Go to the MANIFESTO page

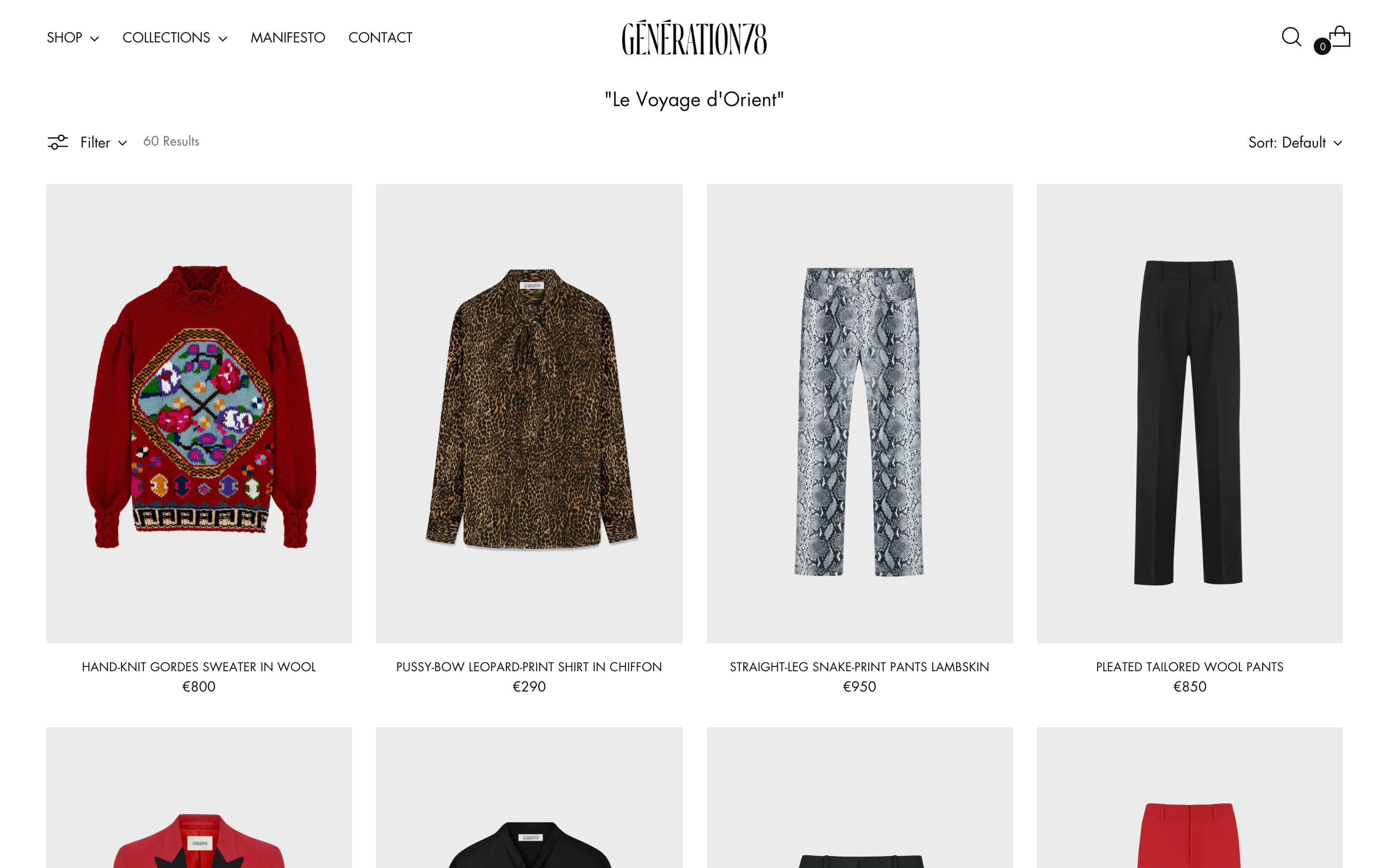[x=287, y=38]
